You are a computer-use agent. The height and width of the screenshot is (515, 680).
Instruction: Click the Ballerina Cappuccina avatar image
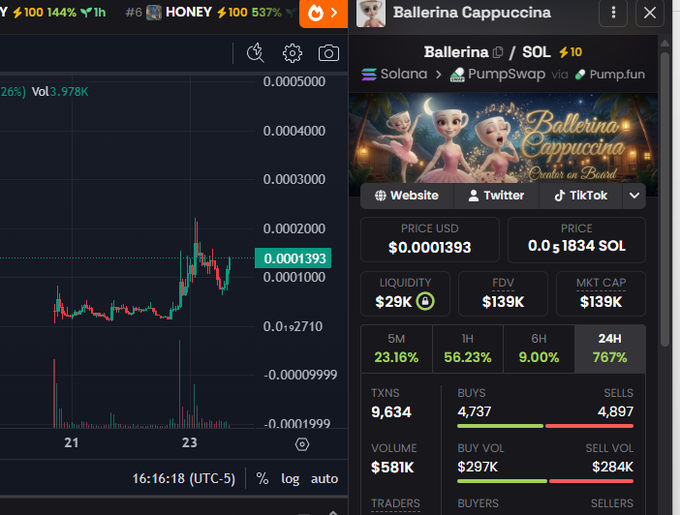point(371,13)
